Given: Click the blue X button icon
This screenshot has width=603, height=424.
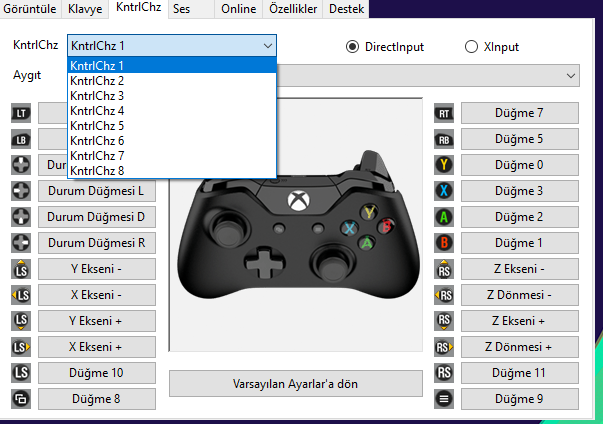Looking at the screenshot, I should (444, 191).
